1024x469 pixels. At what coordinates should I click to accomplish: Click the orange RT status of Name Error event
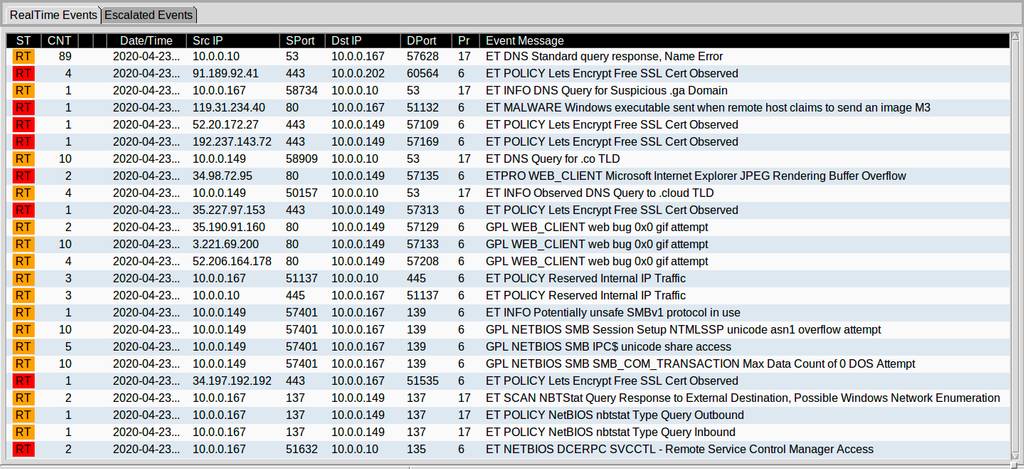24,56
